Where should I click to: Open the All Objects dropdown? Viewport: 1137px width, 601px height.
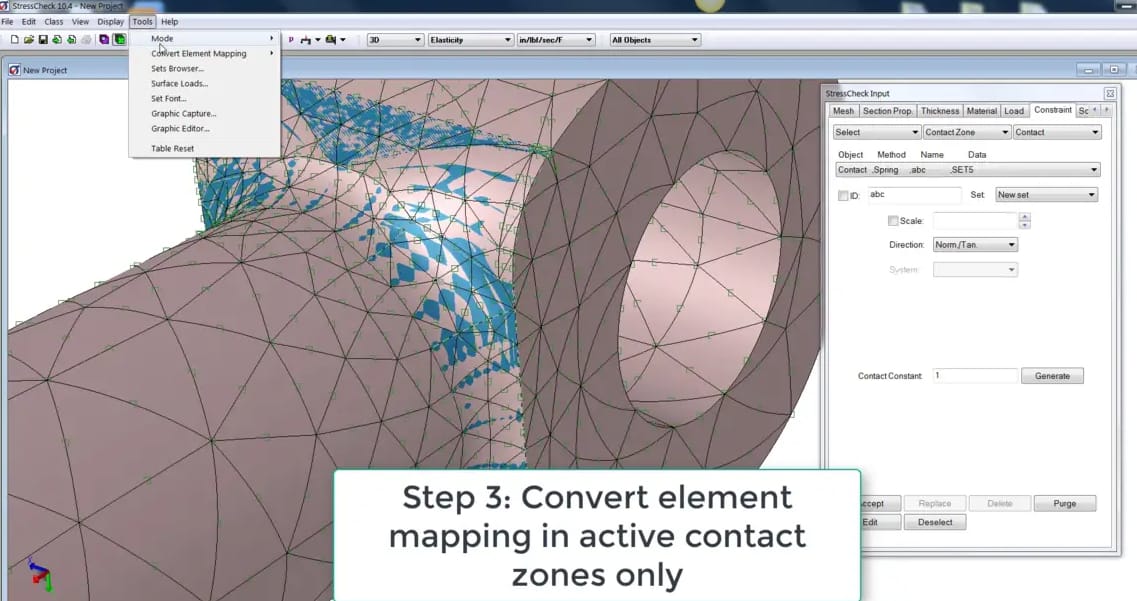[x=654, y=39]
